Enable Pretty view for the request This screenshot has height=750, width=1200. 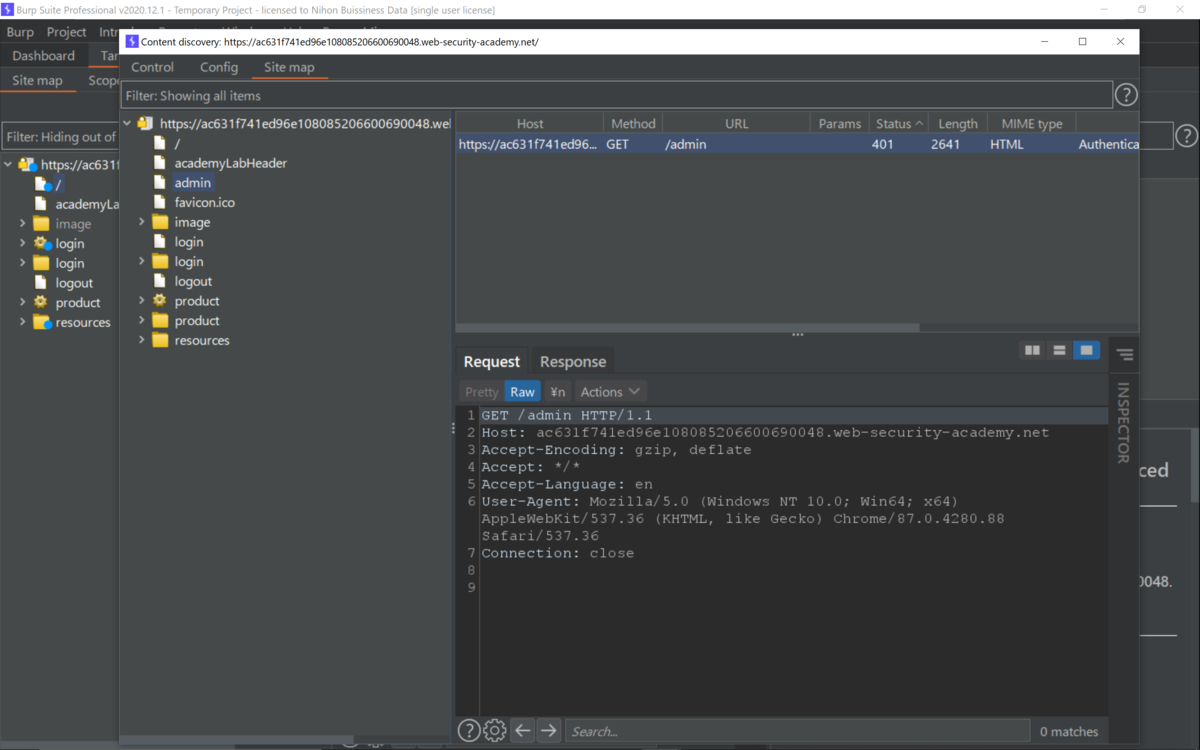(481, 392)
